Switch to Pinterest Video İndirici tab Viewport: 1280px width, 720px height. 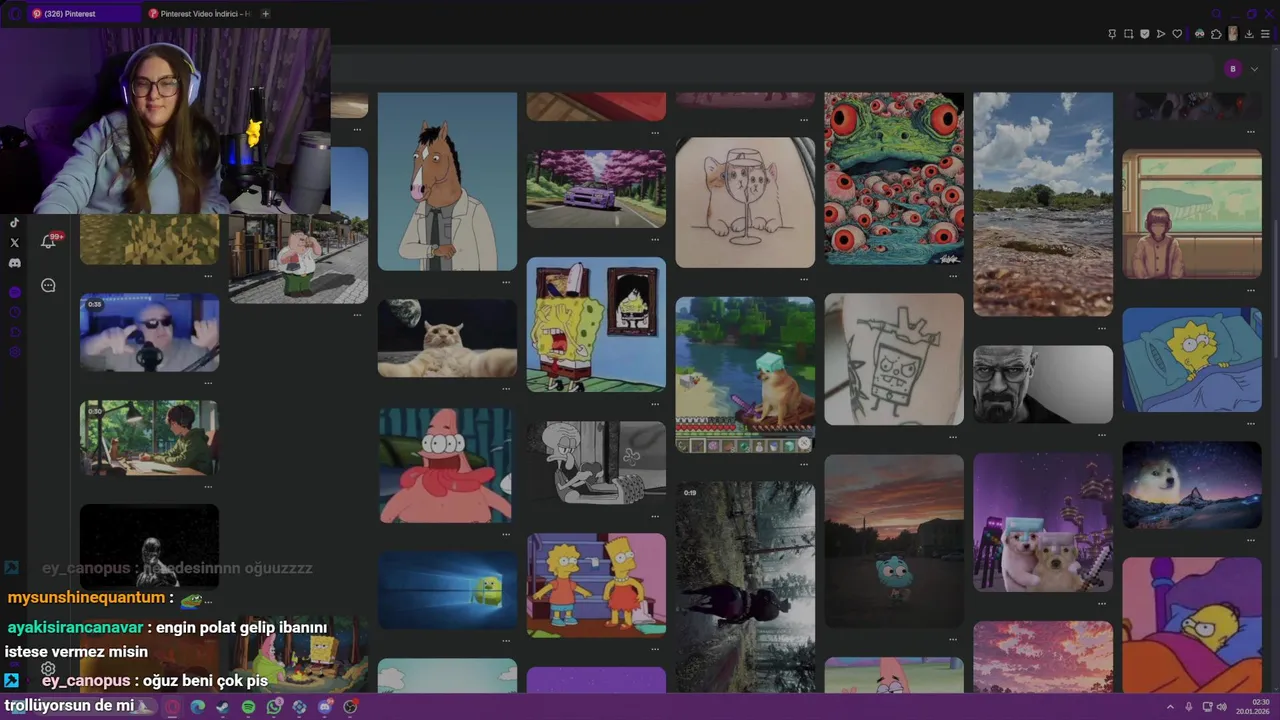(200, 14)
